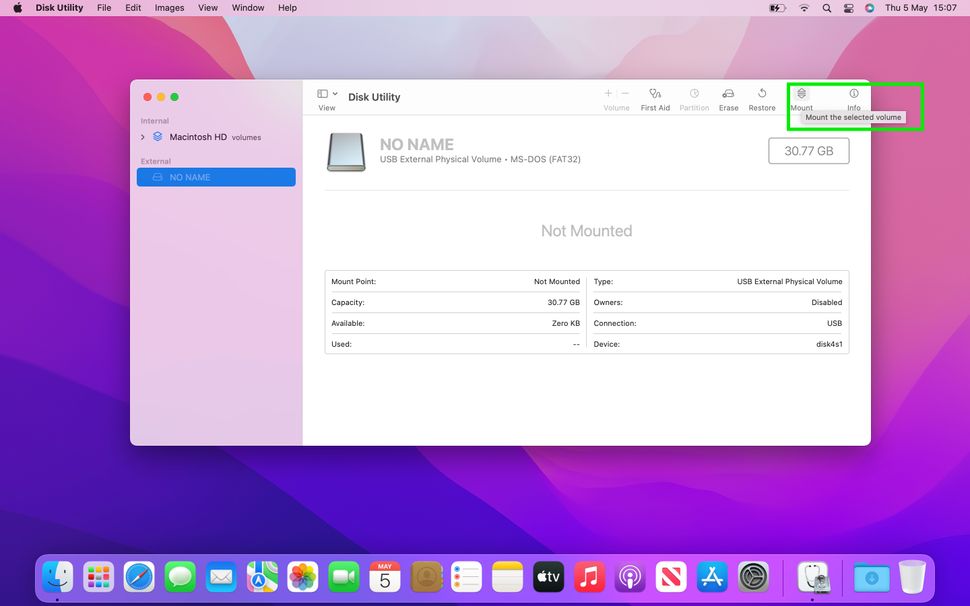Remove volume using the minus icon
Viewport: 970px width, 606px height.
pos(625,93)
